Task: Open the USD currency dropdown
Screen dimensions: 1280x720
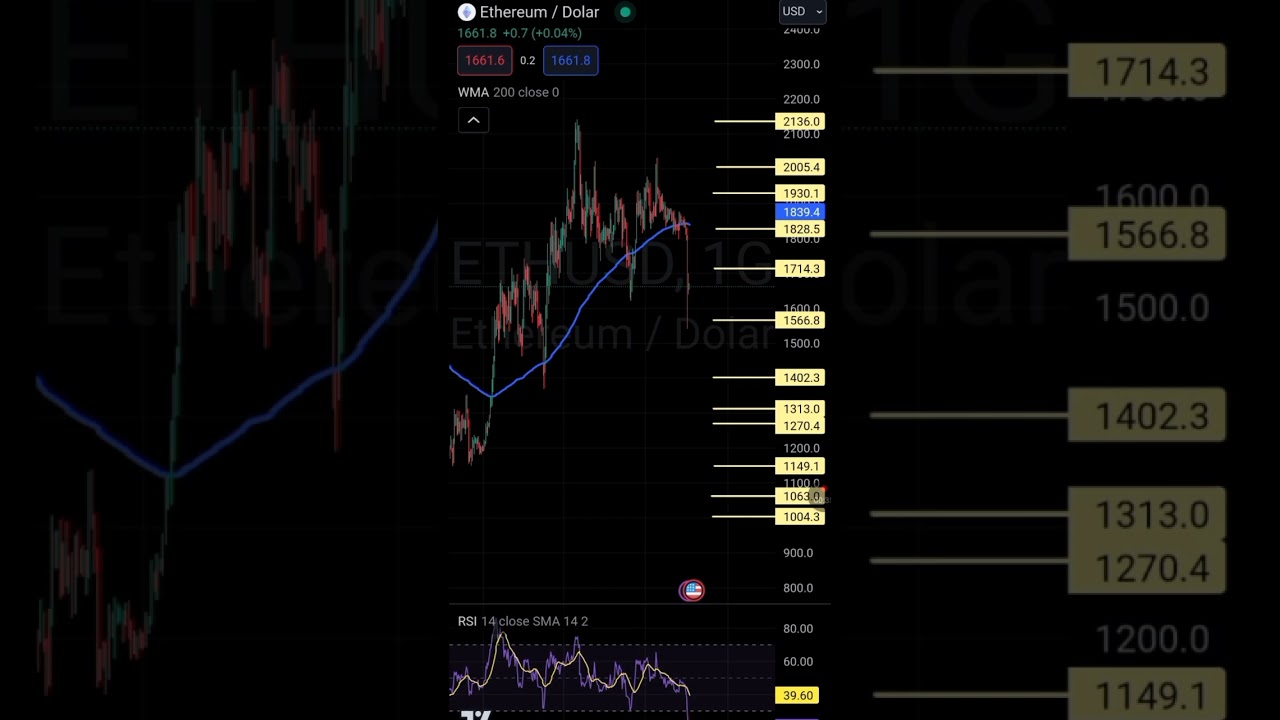Action: tap(802, 11)
